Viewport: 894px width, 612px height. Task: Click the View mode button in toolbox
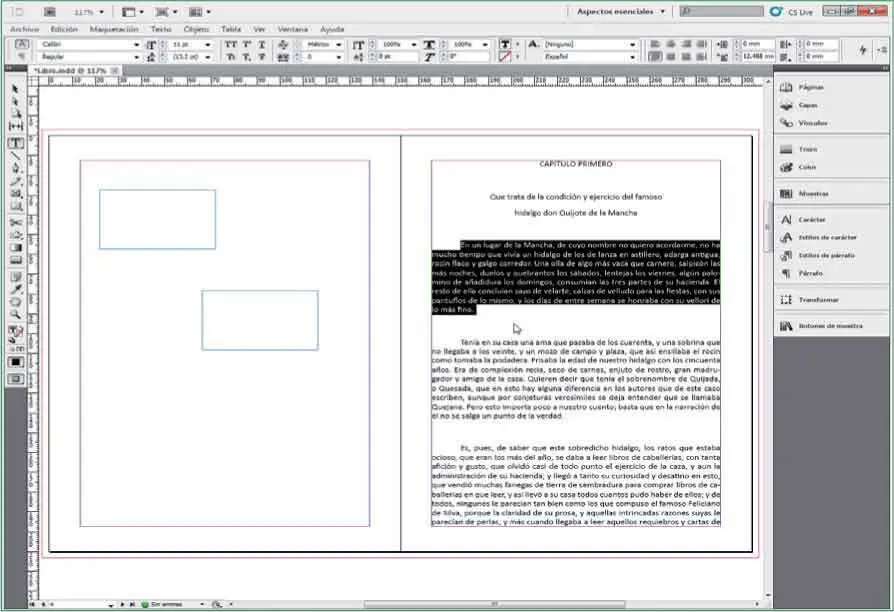(x=15, y=379)
